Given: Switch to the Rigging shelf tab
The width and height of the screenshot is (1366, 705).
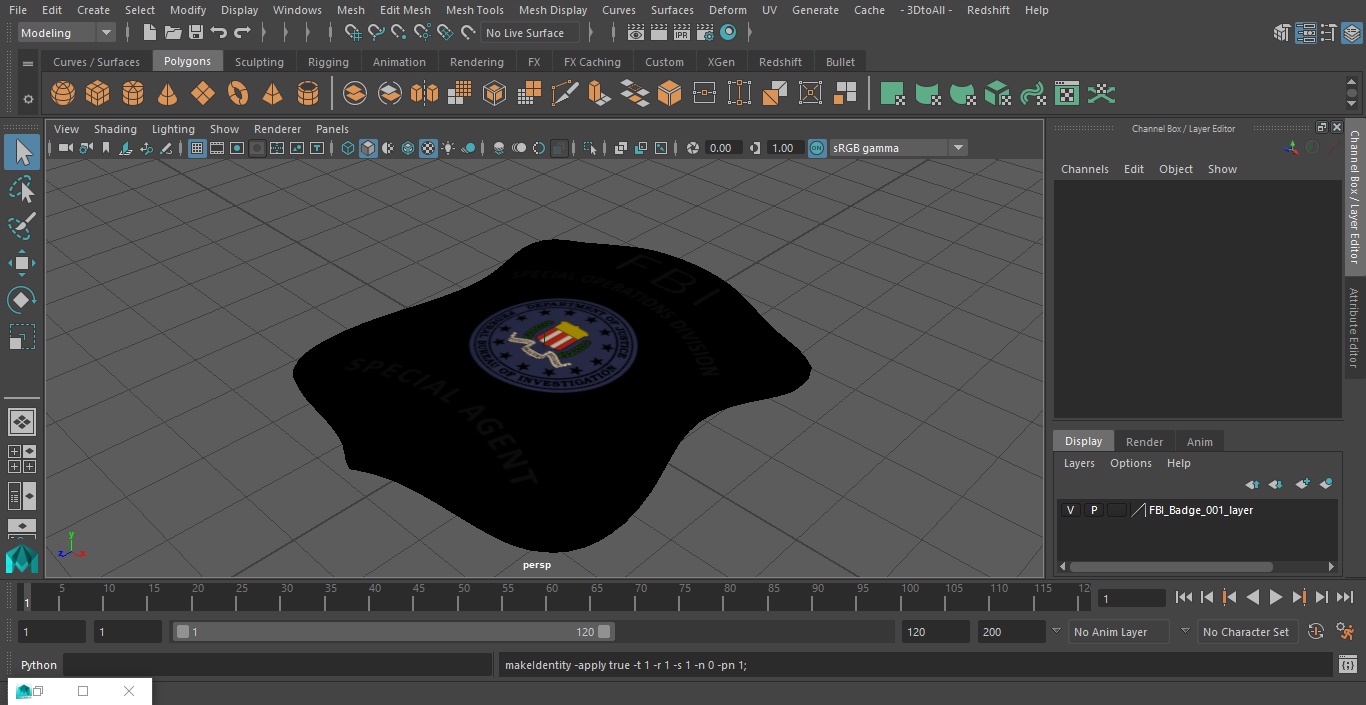Looking at the screenshot, I should (x=328, y=62).
